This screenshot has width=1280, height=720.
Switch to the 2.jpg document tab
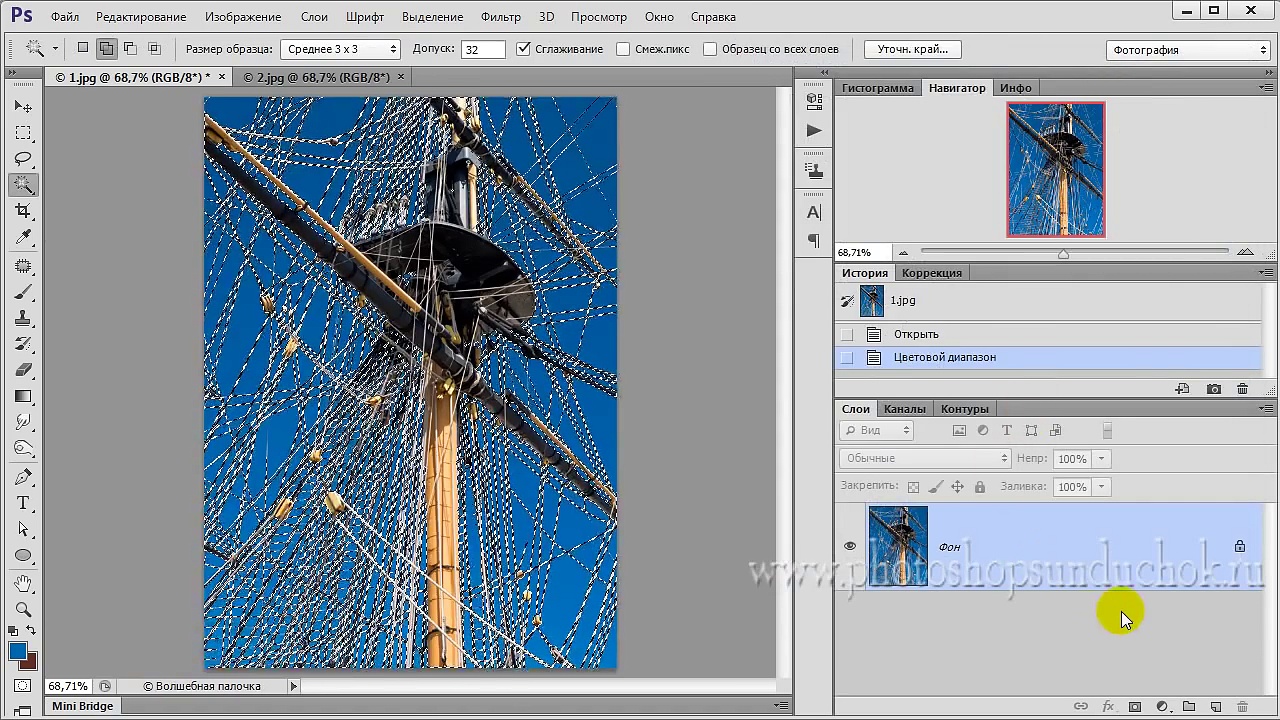coord(318,77)
